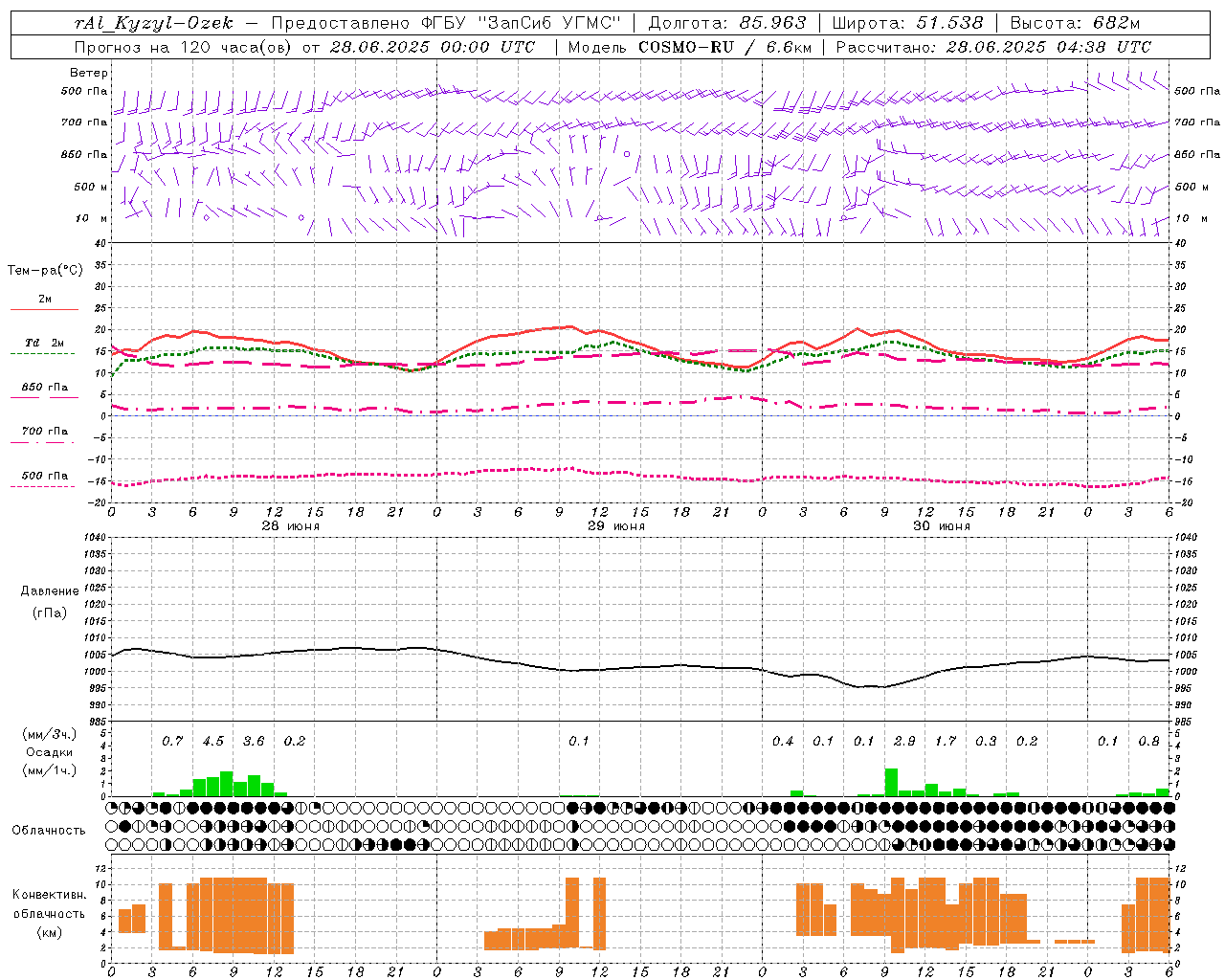
Task: Click the Осадки precipitation label
Action: (x=49, y=752)
